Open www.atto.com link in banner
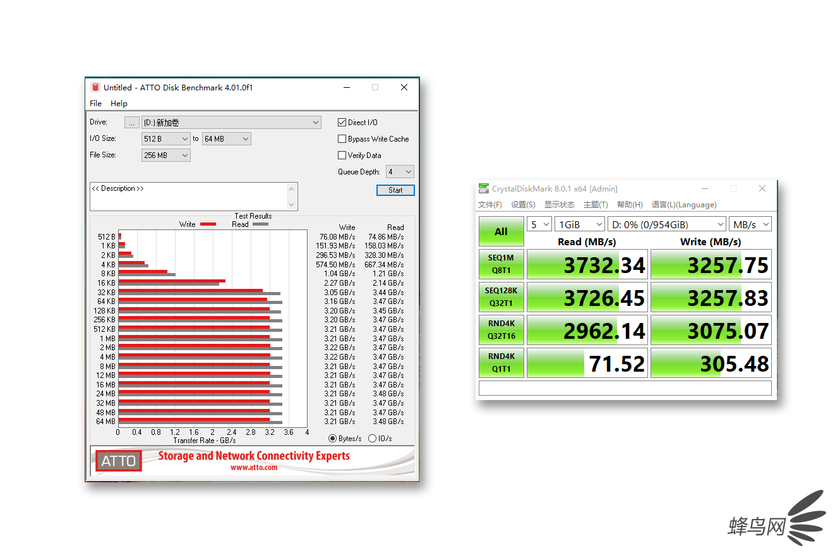This screenshot has width=840, height=560. point(254,467)
